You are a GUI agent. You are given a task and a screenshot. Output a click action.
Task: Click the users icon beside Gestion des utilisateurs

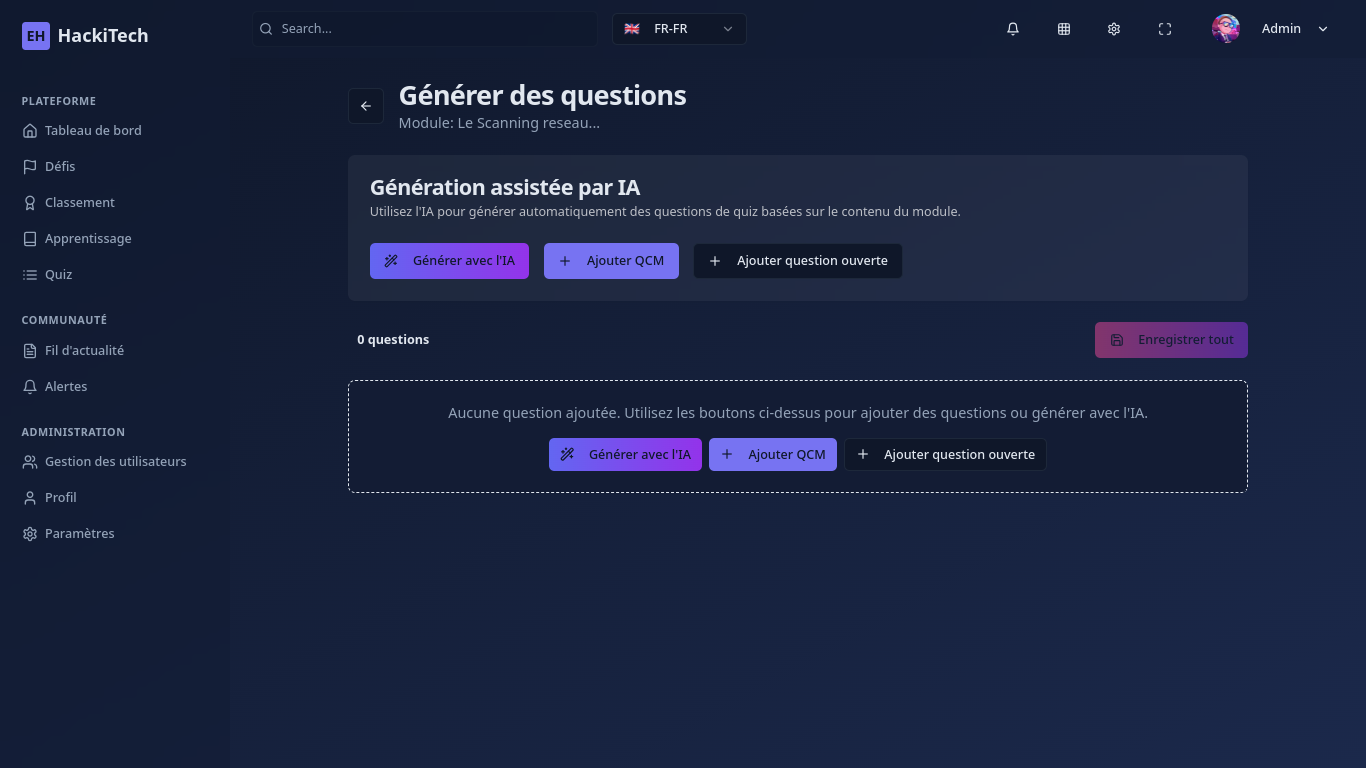[30, 462]
